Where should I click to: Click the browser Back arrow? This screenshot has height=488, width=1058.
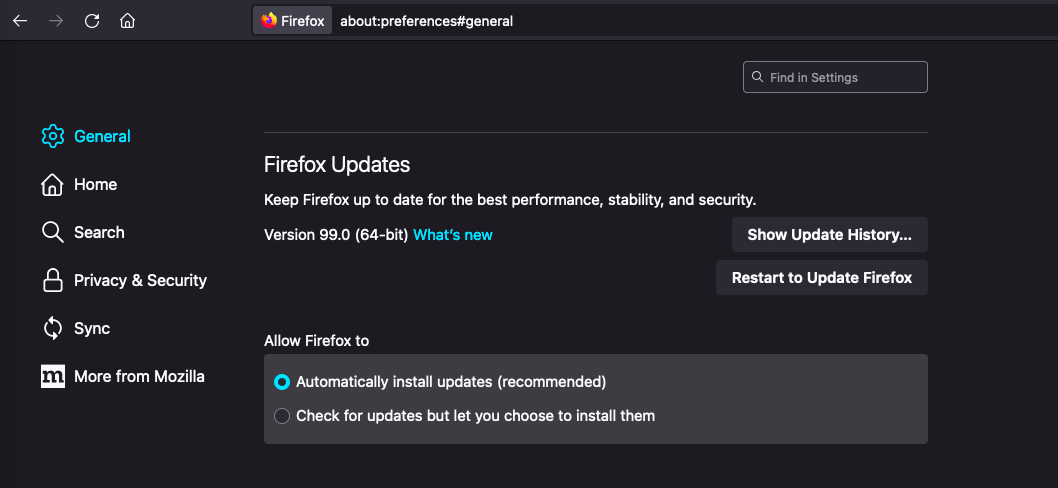[x=20, y=20]
